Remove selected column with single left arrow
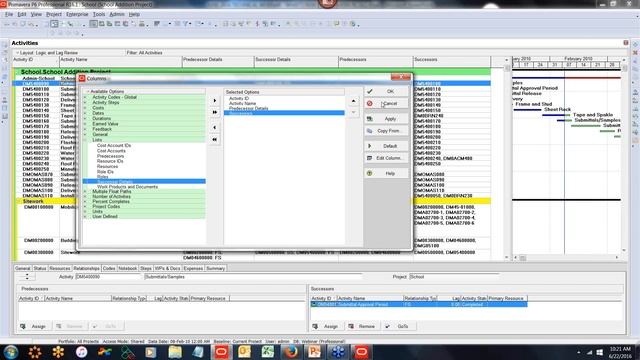This screenshot has height=360, width=640. pos(215,127)
